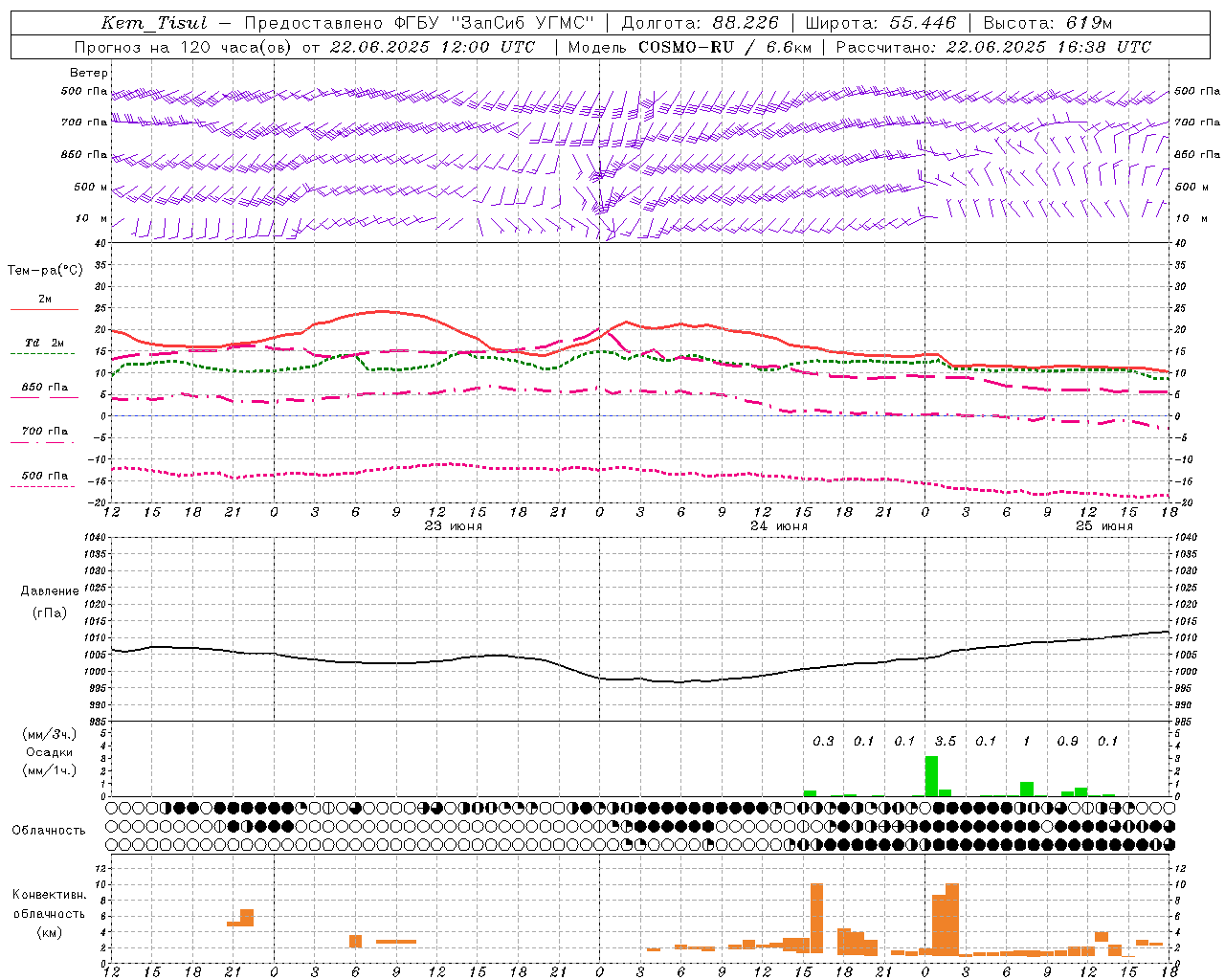Click the (км) unit label

tap(49, 931)
